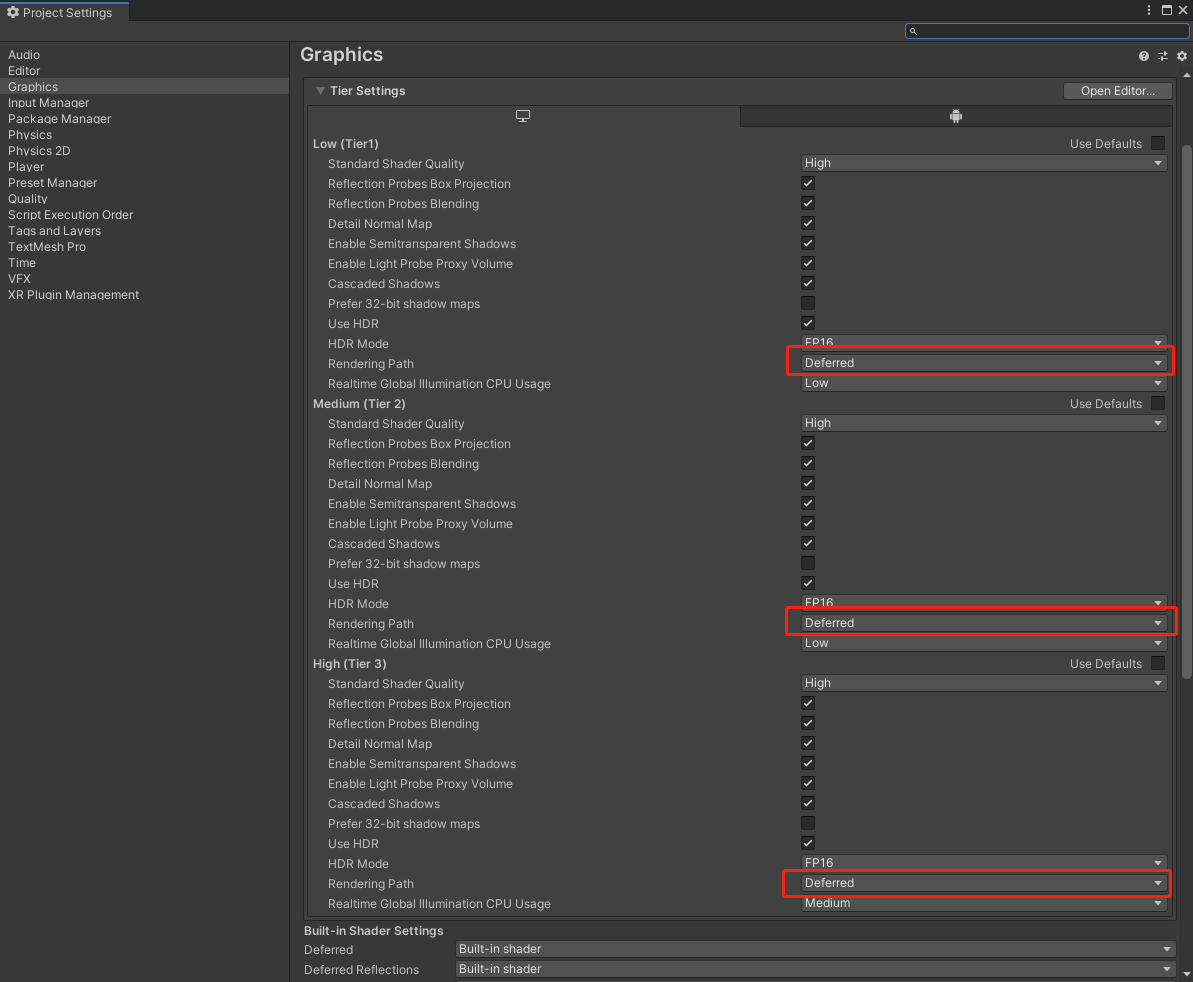Open Tier1 Standard Shader Quality dropdown
The image size is (1193, 982).
[x=984, y=163]
